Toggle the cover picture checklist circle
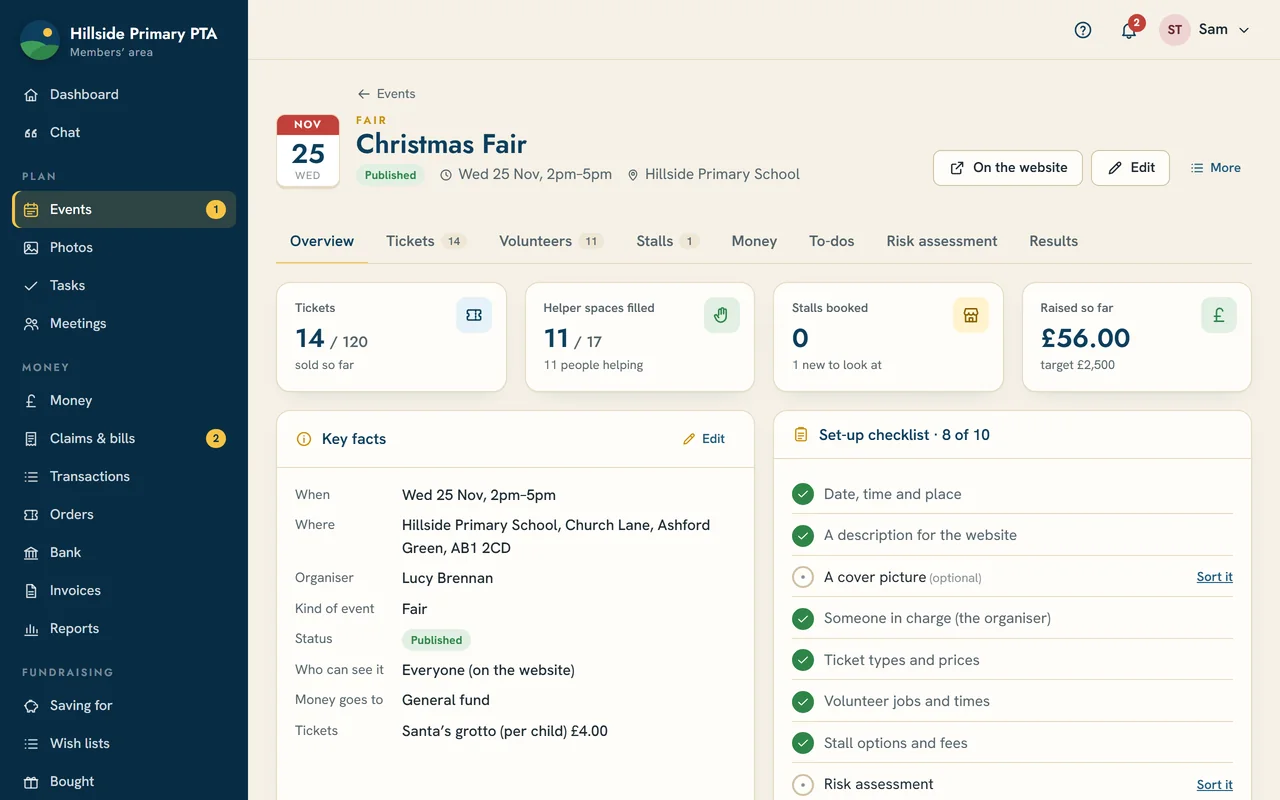 (803, 577)
